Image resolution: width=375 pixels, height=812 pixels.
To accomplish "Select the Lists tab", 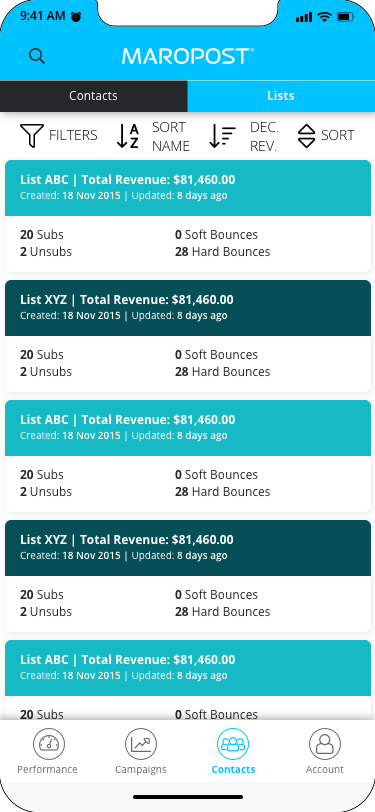I will point(281,96).
